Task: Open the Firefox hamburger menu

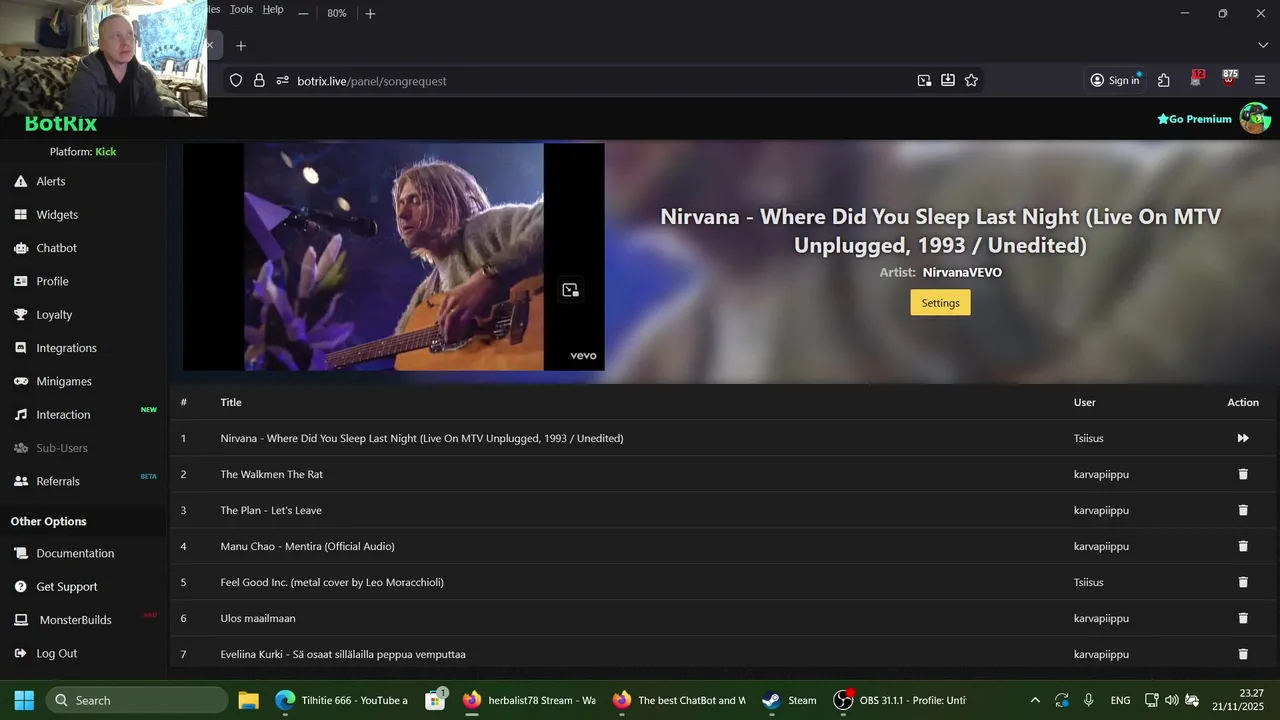Action: pos(1260,81)
